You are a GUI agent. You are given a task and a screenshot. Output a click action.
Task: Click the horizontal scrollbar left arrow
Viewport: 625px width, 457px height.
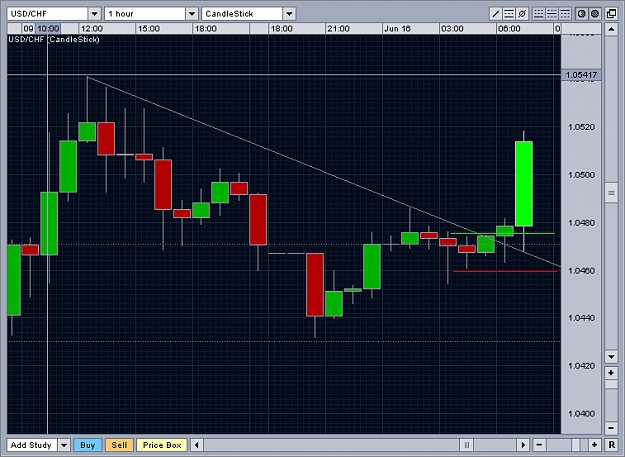(x=197, y=445)
